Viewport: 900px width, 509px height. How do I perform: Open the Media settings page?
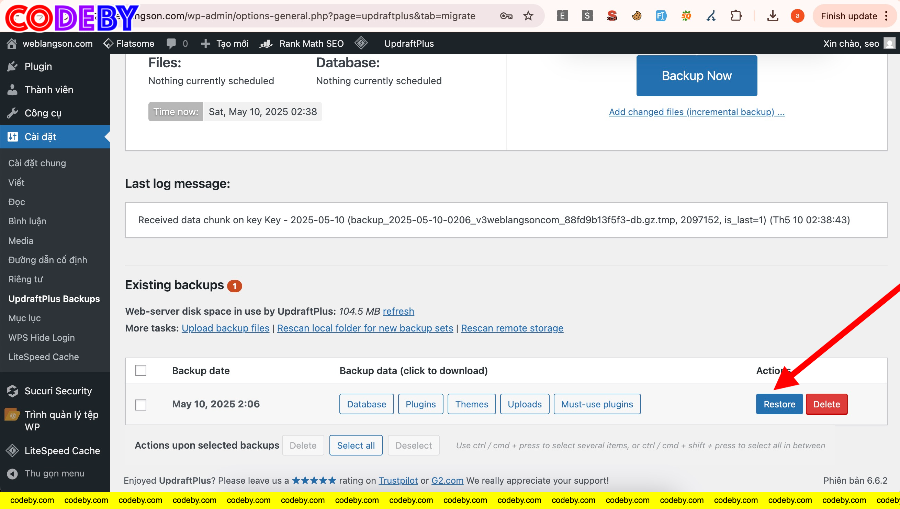pyautogui.click(x=21, y=240)
